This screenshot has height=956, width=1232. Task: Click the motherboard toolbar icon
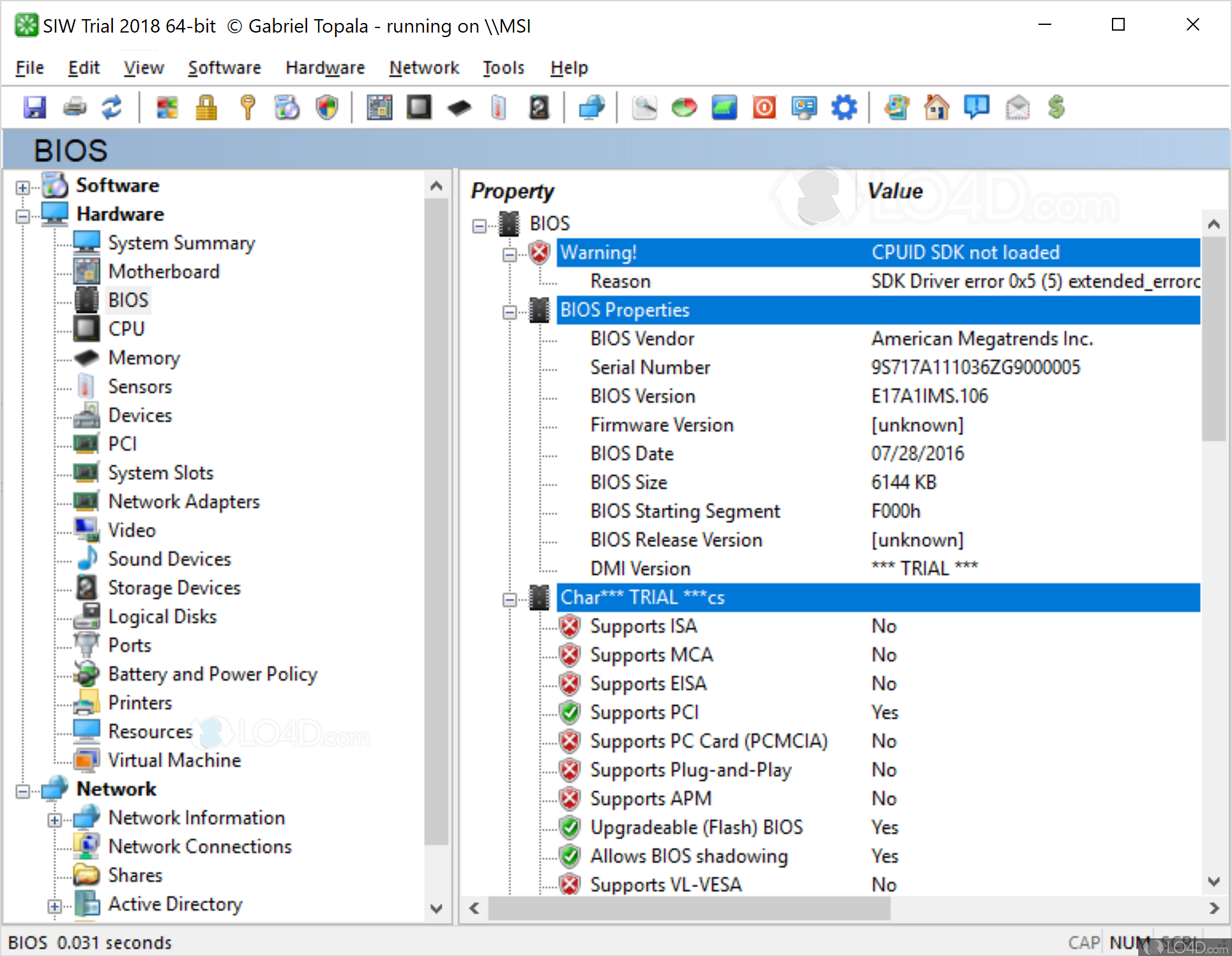point(379,107)
